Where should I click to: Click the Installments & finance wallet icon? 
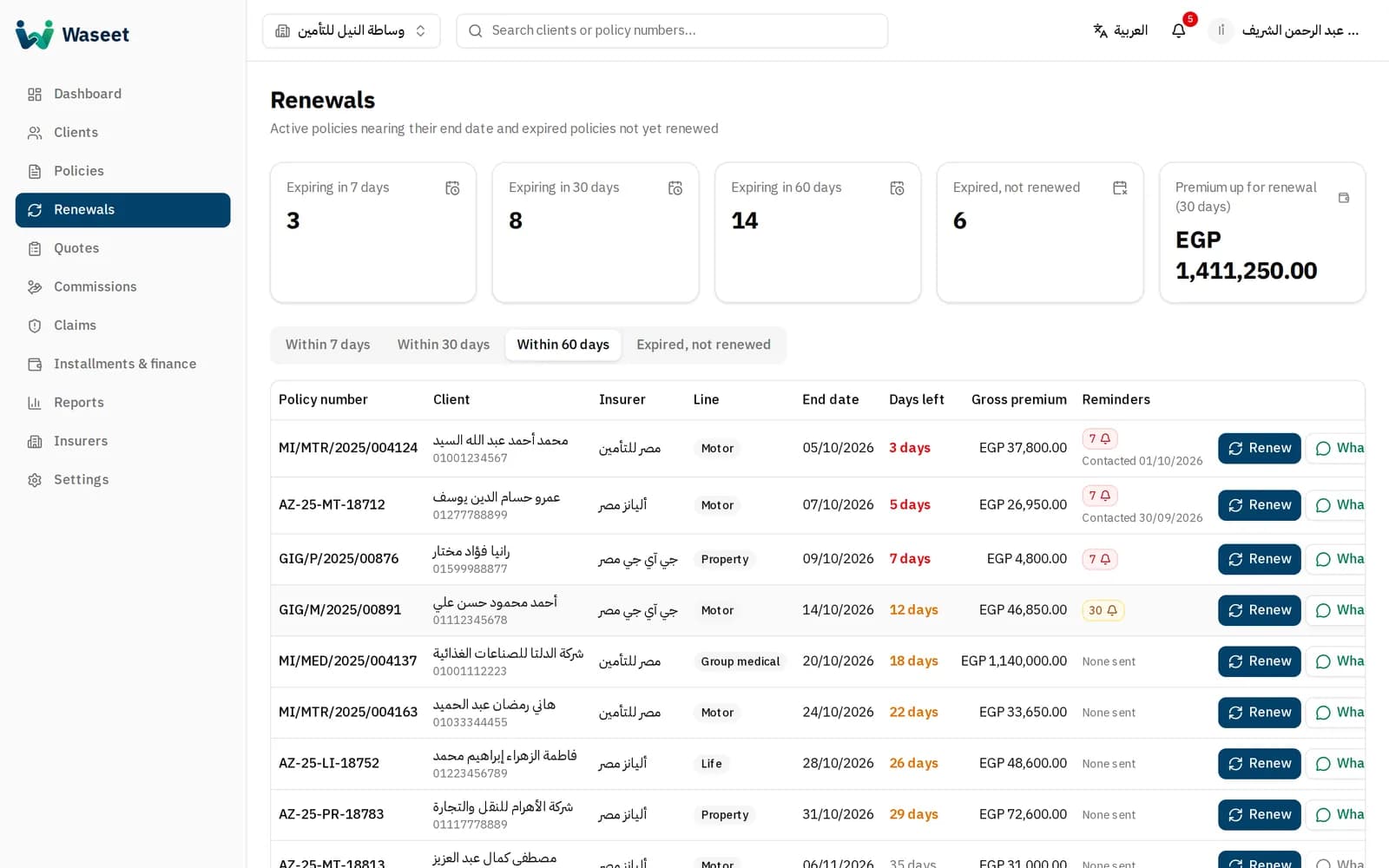35,364
